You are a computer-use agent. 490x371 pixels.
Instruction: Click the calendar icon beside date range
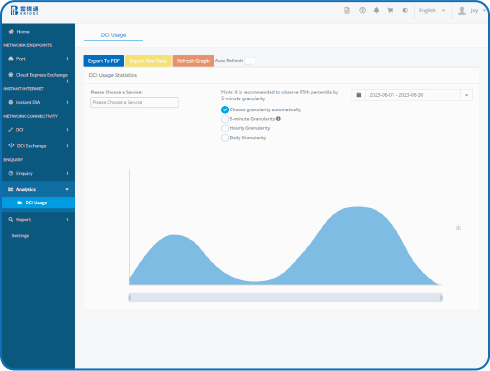pyautogui.click(x=359, y=95)
